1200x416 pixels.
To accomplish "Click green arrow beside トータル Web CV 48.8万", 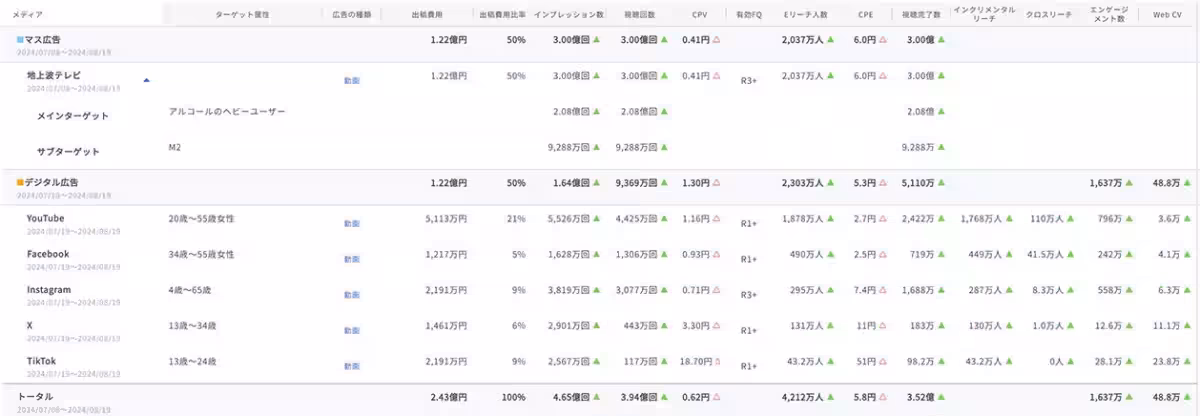I will 1187,398.
